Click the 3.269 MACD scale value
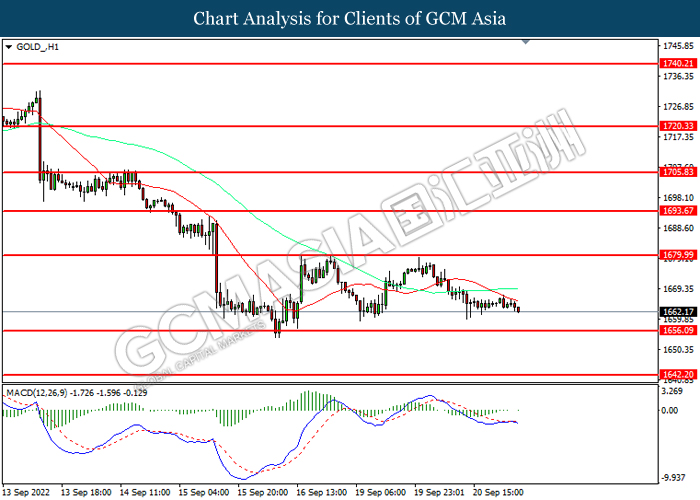Image resolution: width=700 pixels, height=500 pixels. click(673, 392)
